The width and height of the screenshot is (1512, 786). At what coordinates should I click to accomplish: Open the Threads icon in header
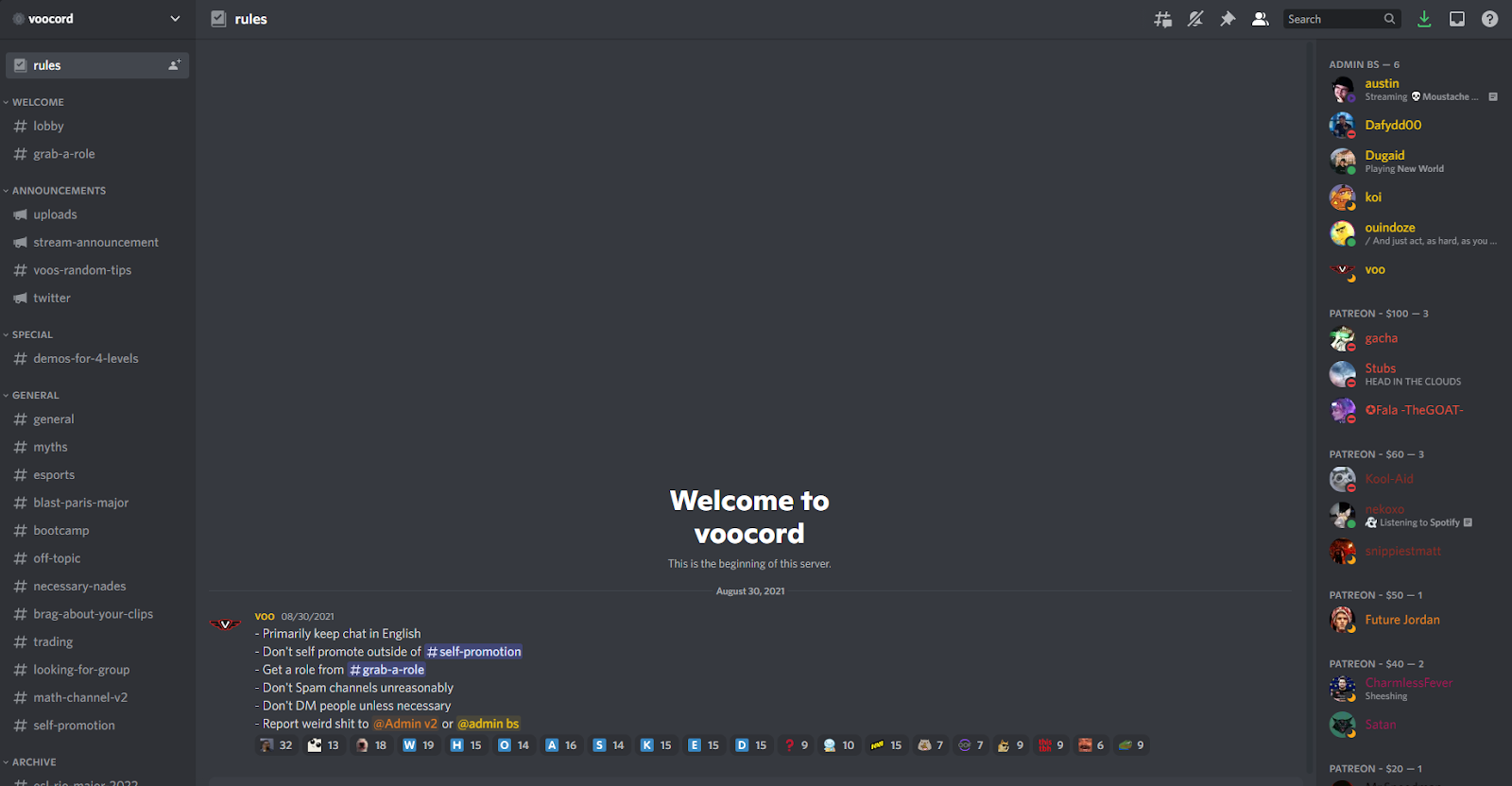pos(1162,19)
